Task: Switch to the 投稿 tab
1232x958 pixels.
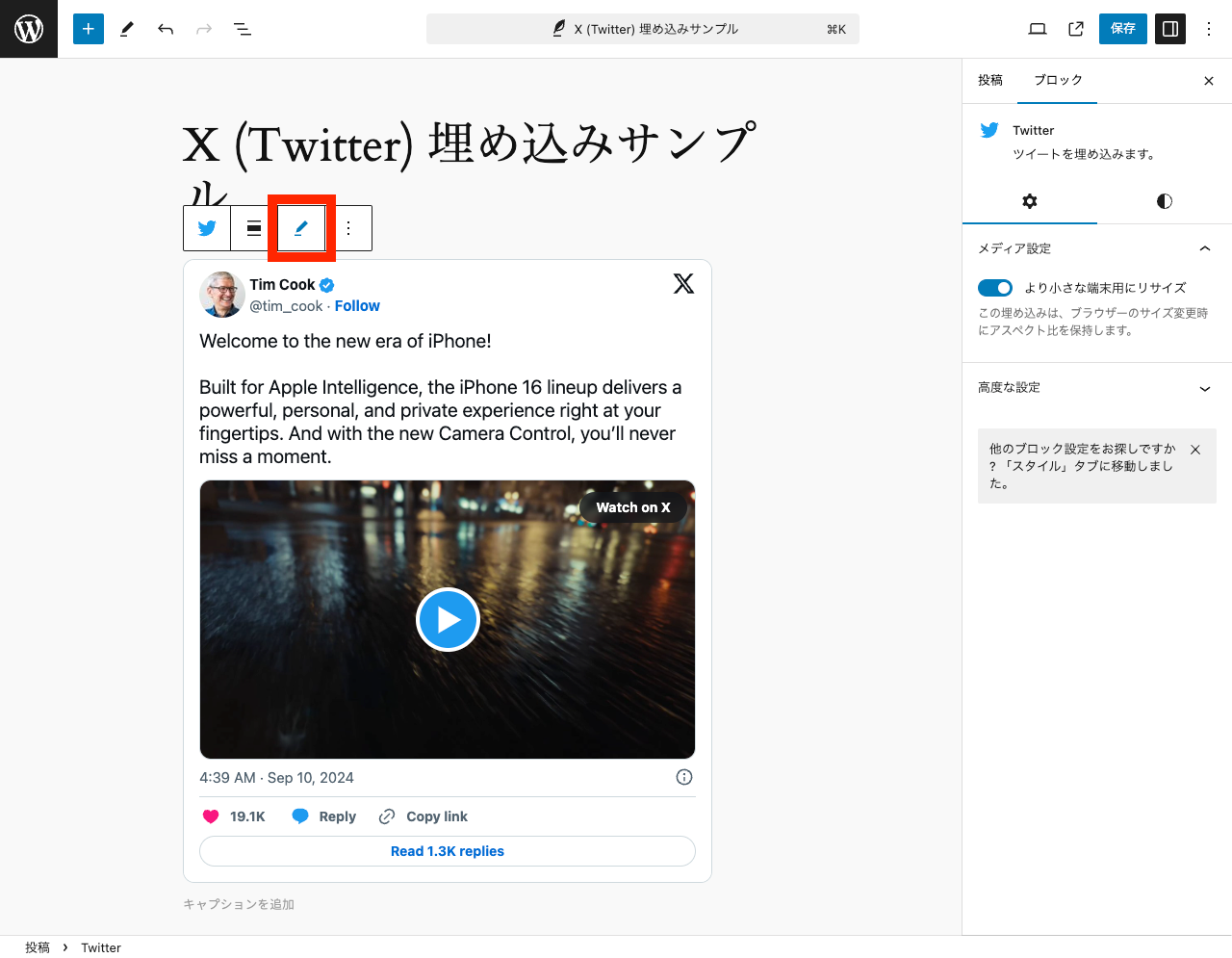Action: pyautogui.click(x=990, y=80)
